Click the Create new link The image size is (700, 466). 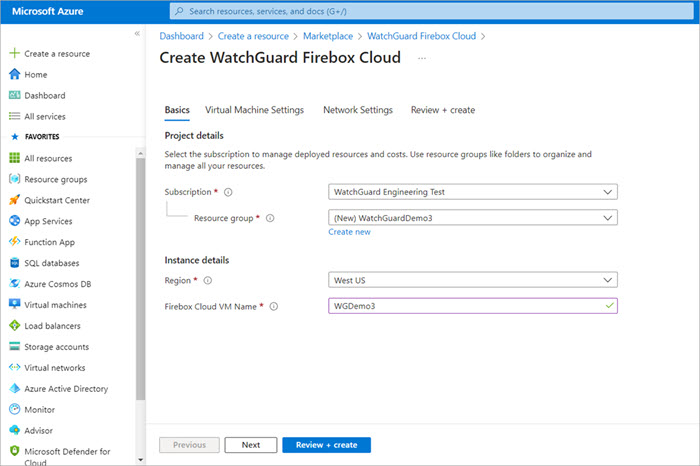coord(350,232)
